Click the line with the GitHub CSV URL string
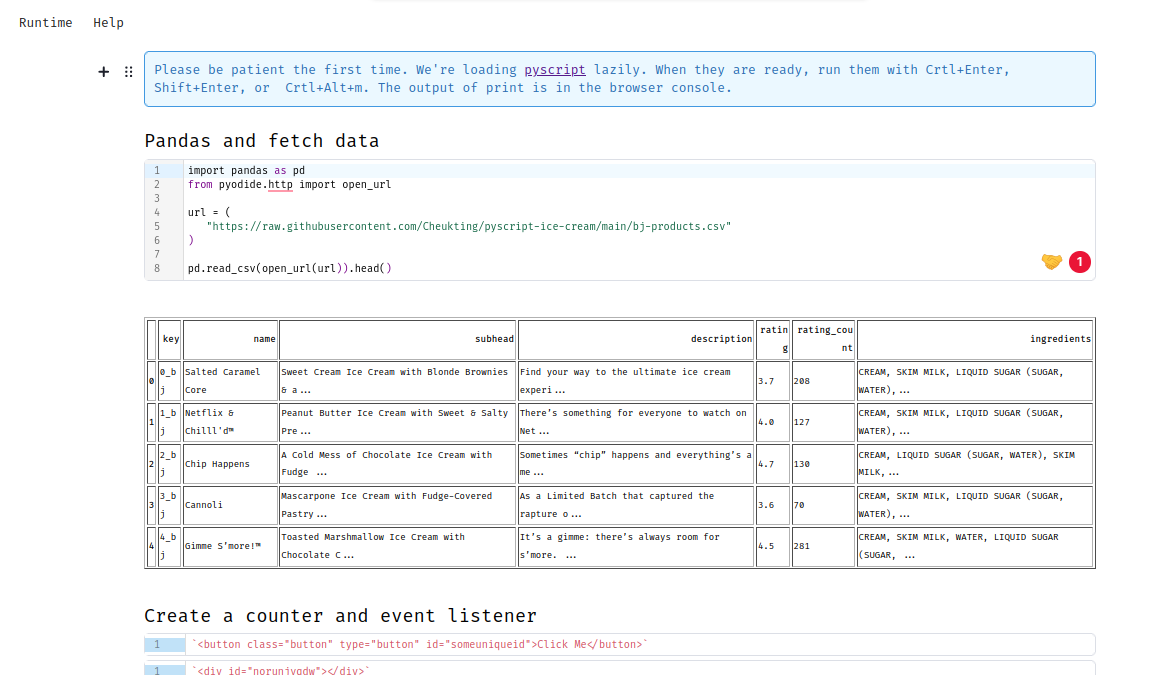The width and height of the screenshot is (1170, 675). point(469,226)
